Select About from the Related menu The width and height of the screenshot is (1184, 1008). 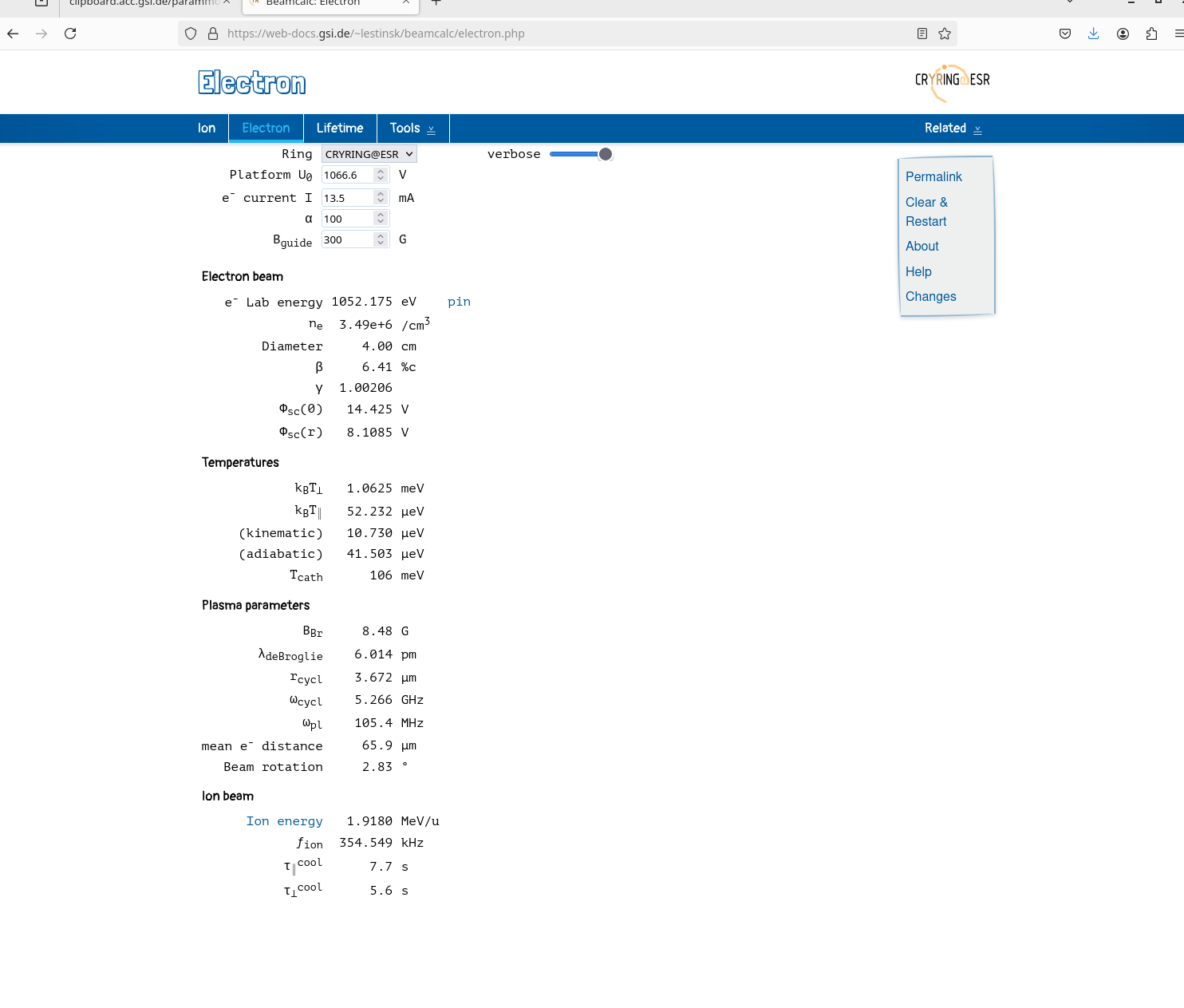pos(922,246)
